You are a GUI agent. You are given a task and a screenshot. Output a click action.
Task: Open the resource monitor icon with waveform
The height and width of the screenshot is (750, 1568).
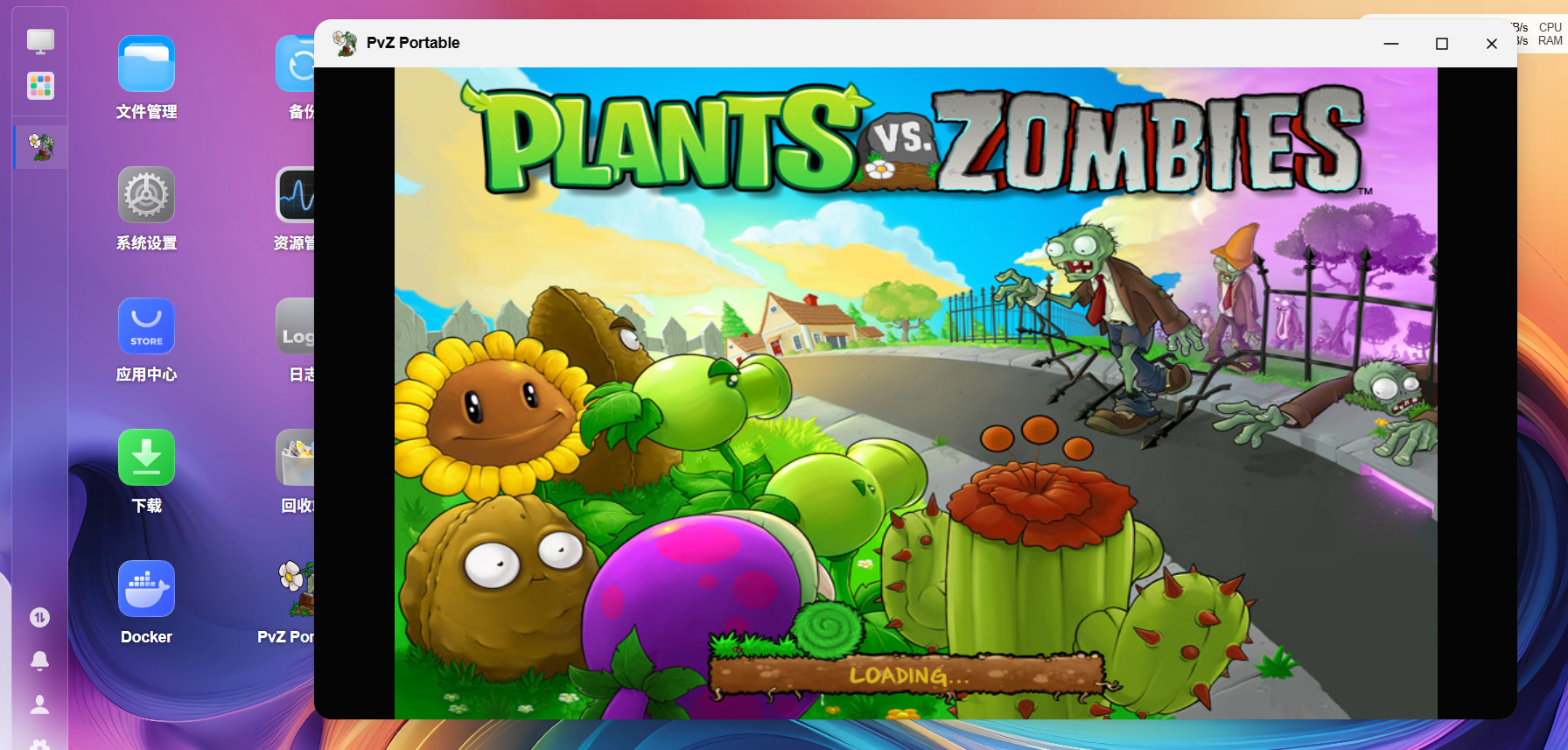coord(295,195)
